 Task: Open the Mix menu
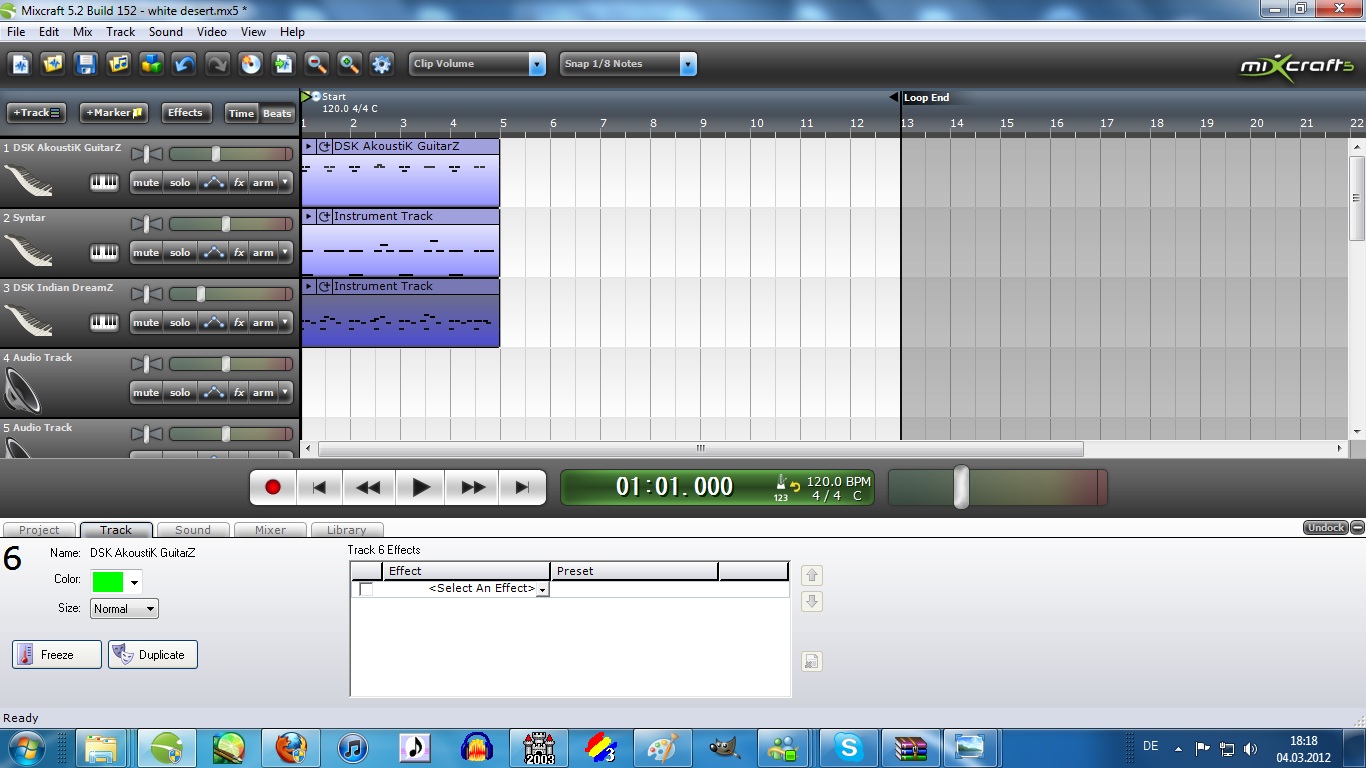pyautogui.click(x=82, y=32)
